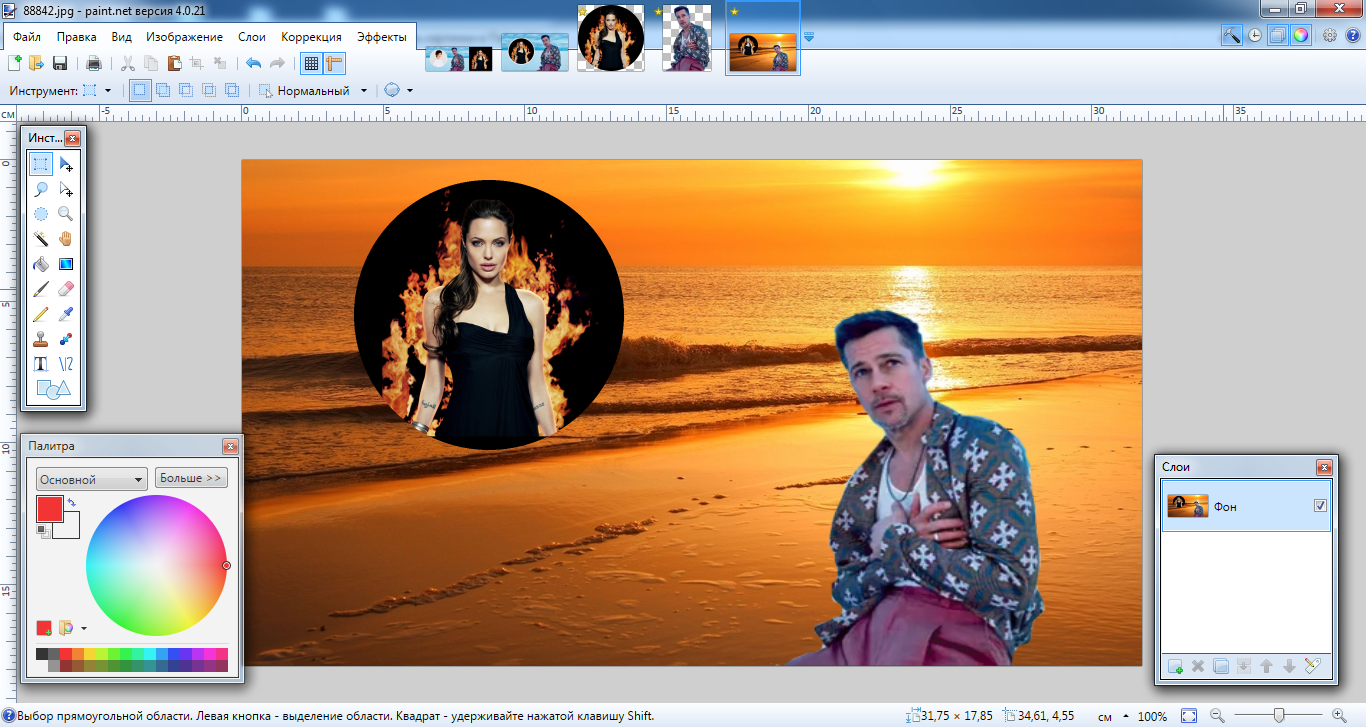This screenshot has height=727, width=1366.
Task: Open the Settings gear icon
Action: [1330, 35]
